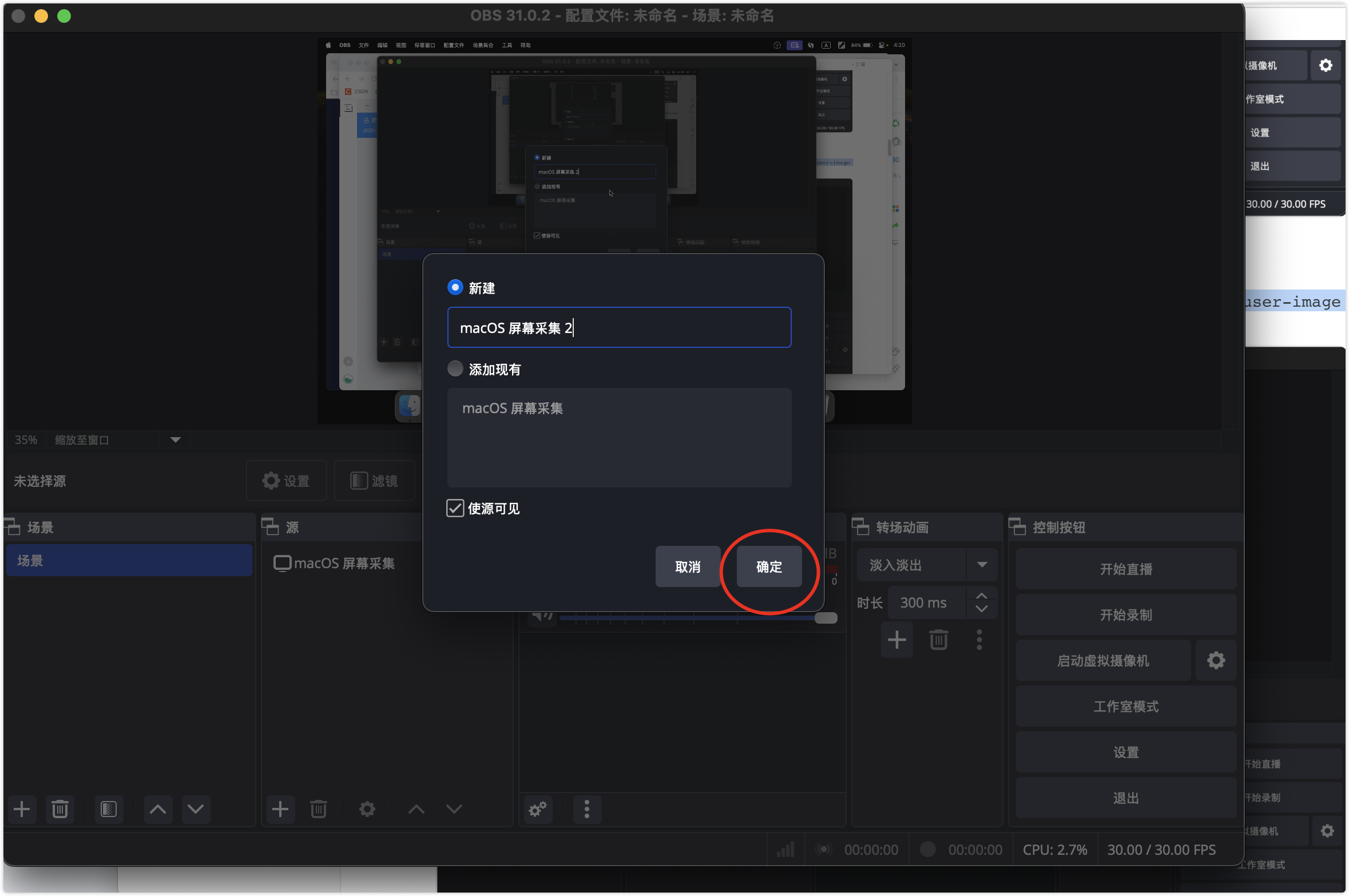Click 退出 in the Controls panel
The image size is (1349, 896).
coord(1126,798)
